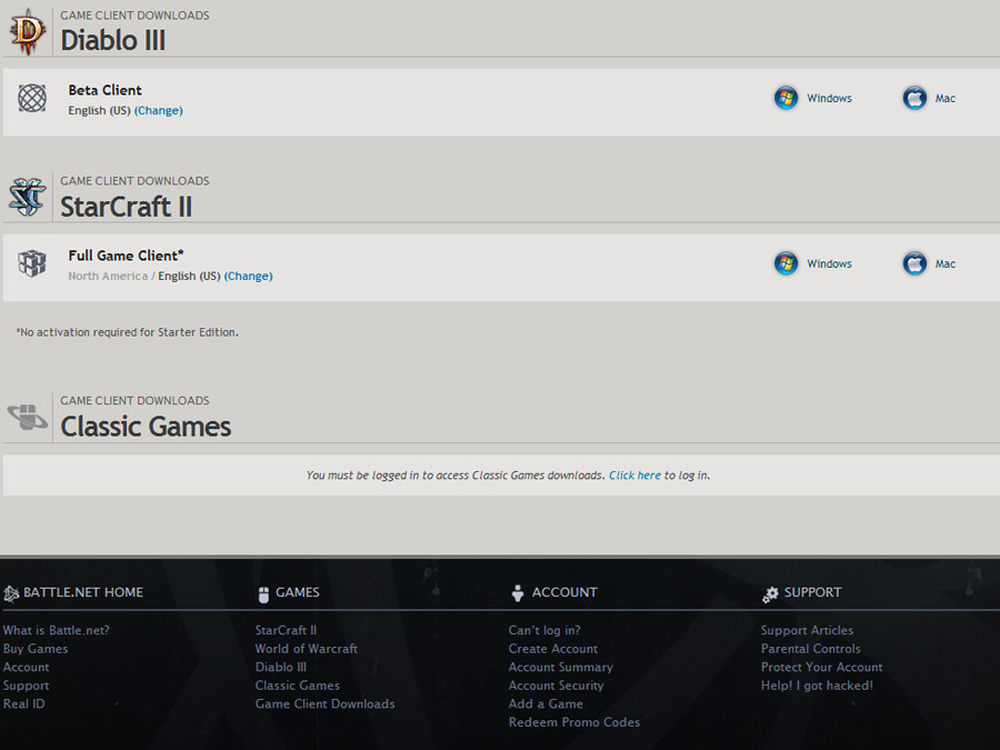Click the Support gear icon in footer

770,594
